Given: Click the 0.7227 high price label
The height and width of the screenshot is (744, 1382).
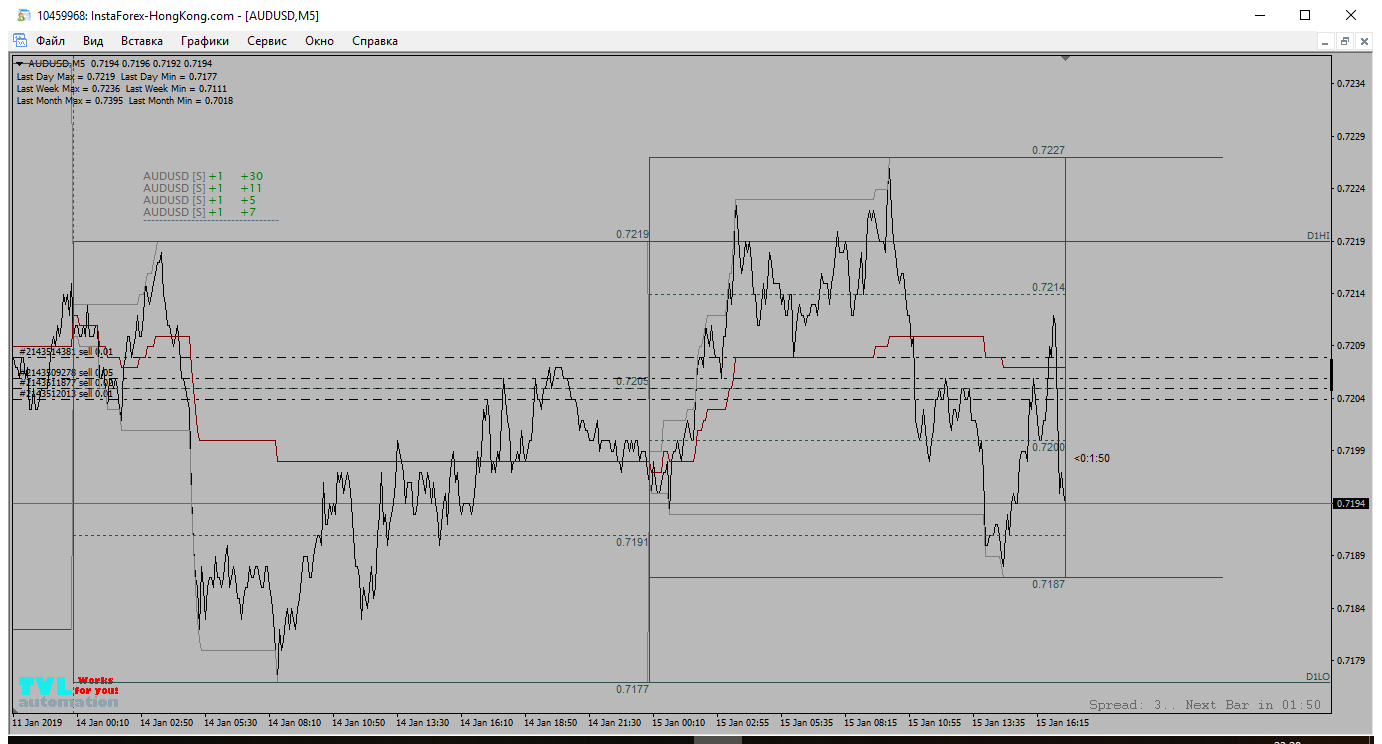Looking at the screenshot, I should coord(1048,150).
